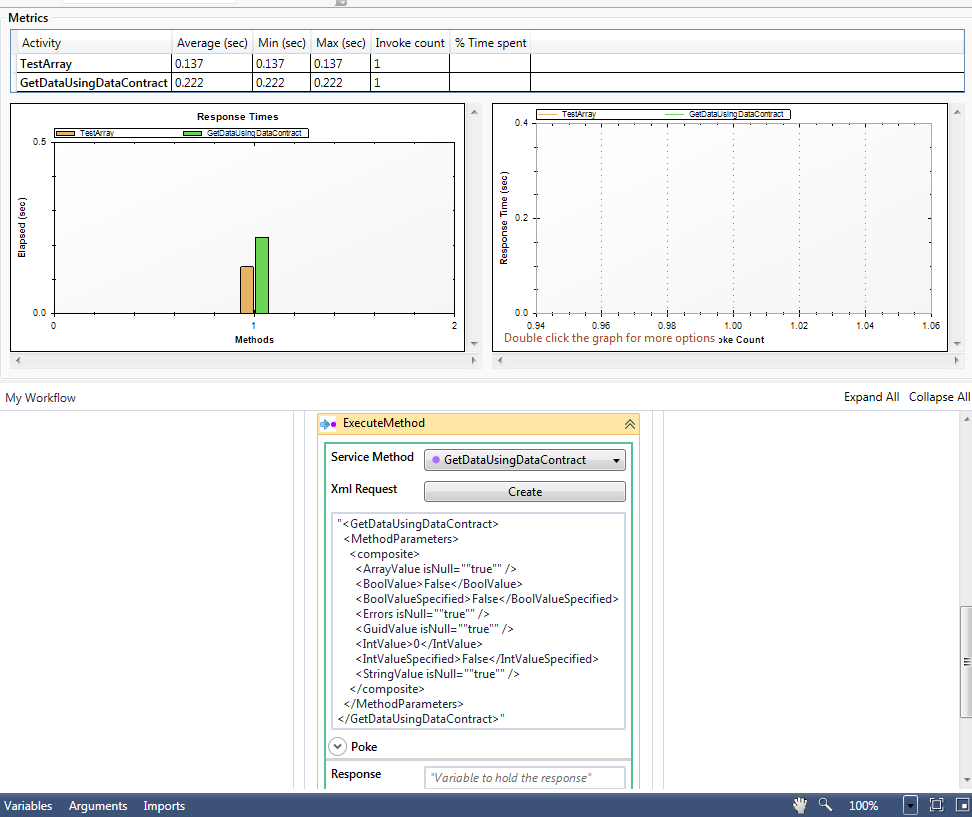Click the orange TestArray legend swatch in Response Times chart

tap(66, 133)
